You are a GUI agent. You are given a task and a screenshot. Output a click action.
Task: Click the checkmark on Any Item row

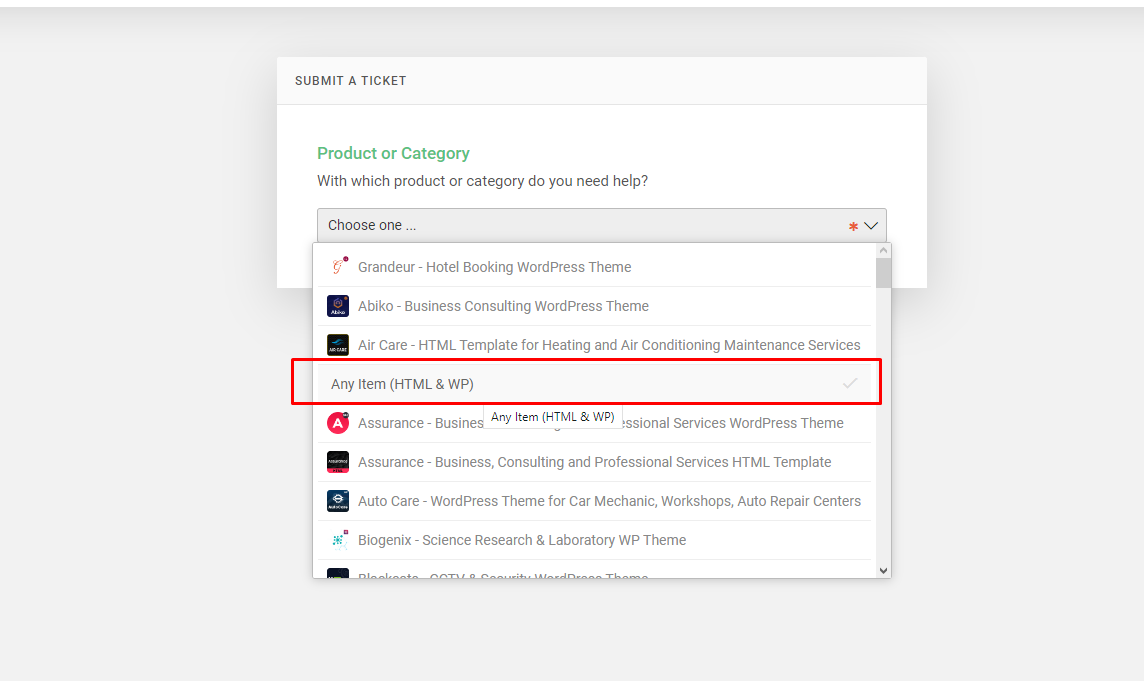(850, 383)
